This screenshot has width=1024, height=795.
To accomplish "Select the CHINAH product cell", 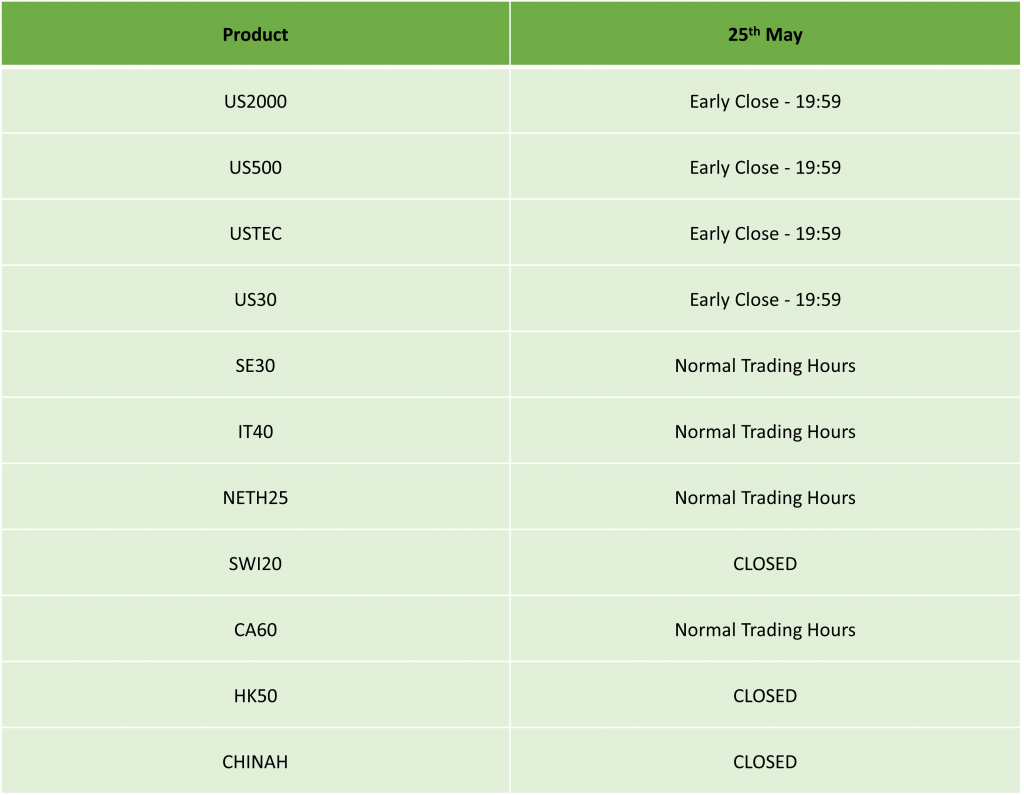I will [x=255, y=761].
